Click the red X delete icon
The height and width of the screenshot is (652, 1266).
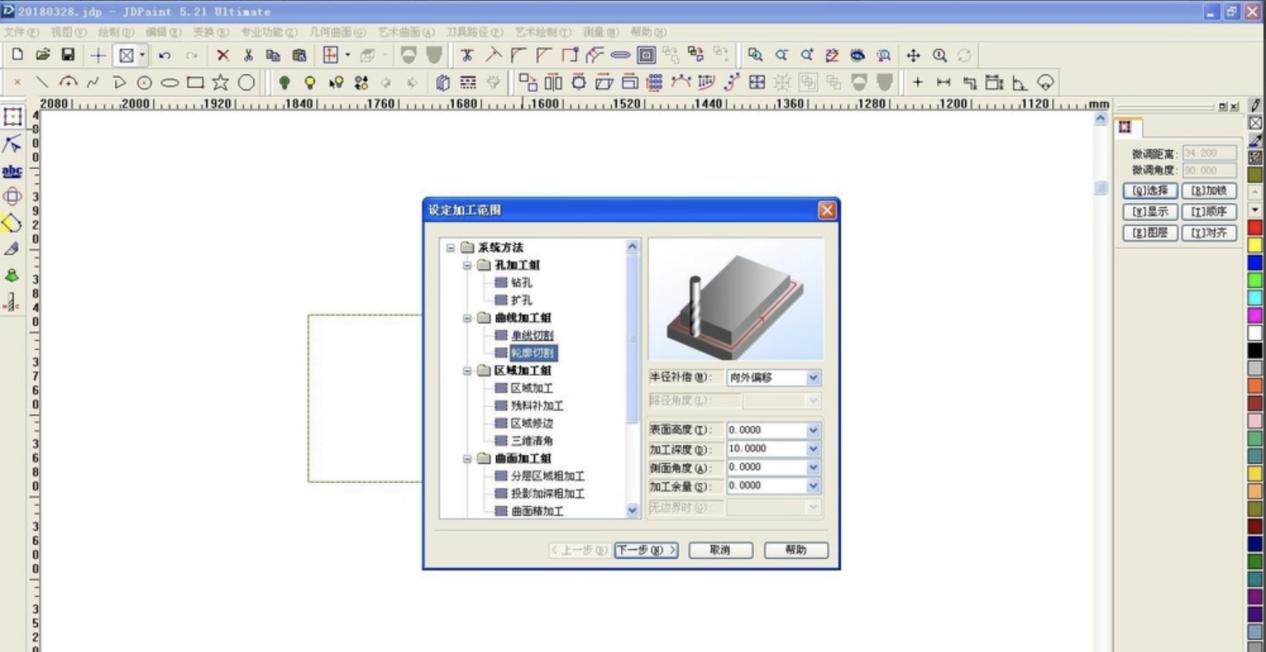tap(222, 56)
